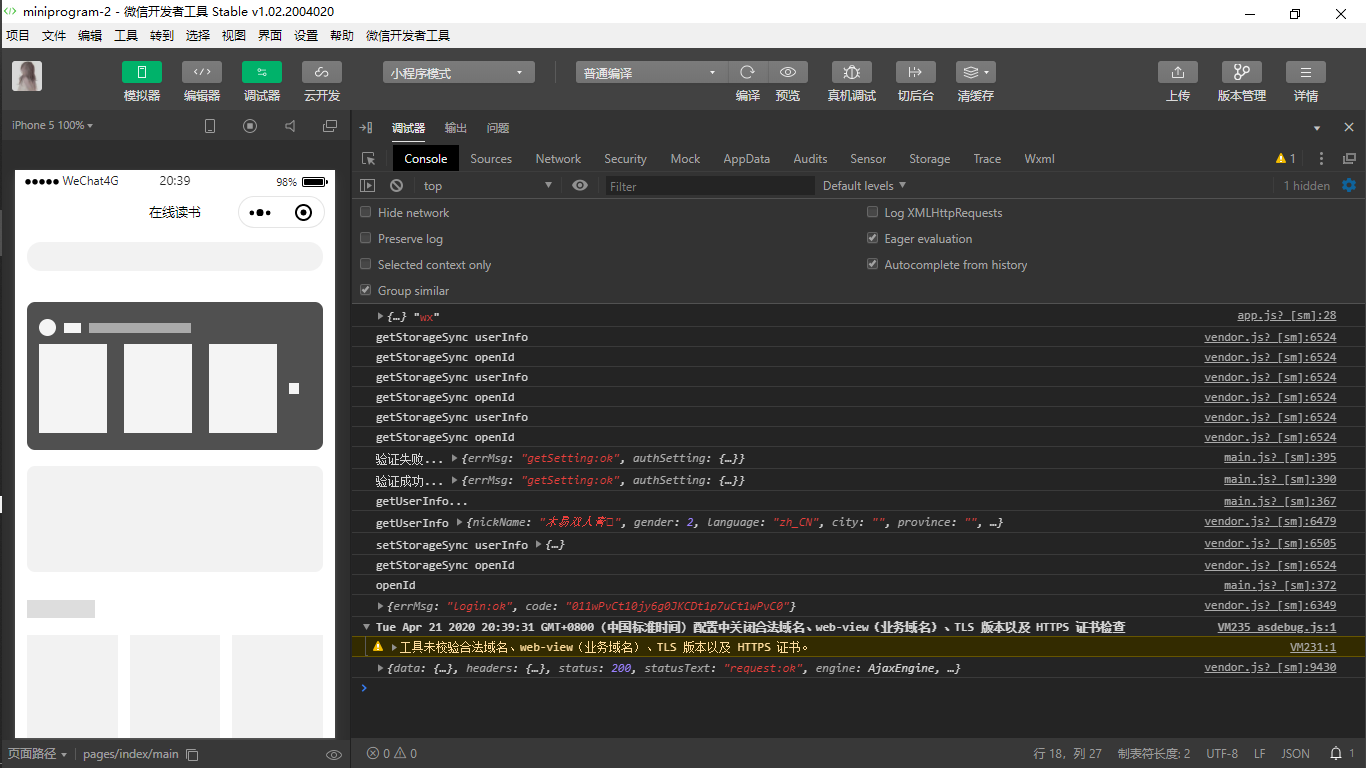
Task: Click the 预览 preview eye icon
Action: pyautogui.click(x=788, y=73)
